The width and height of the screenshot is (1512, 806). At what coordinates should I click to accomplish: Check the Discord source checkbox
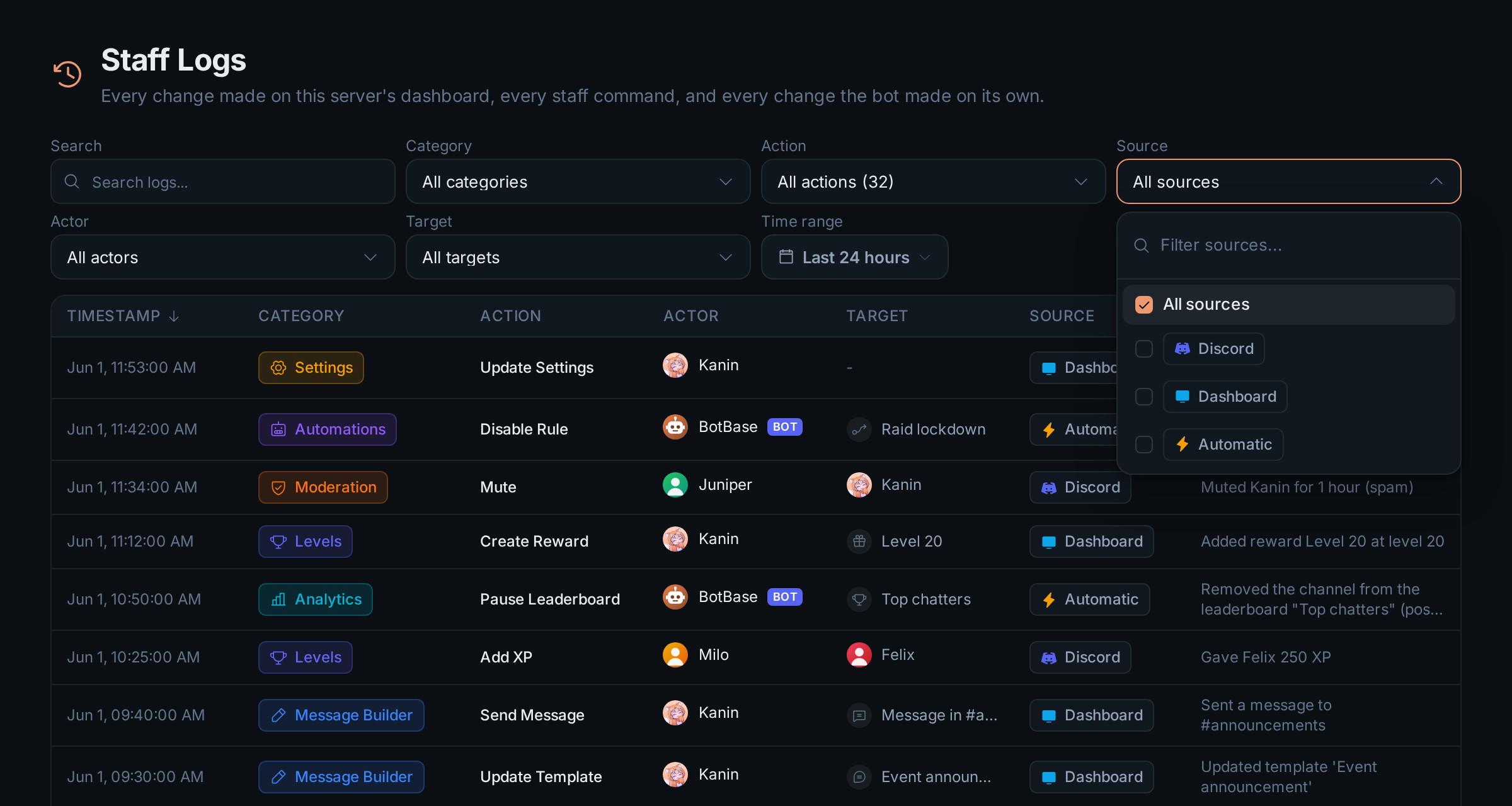pyautogui.click(x=1144, y=349)
